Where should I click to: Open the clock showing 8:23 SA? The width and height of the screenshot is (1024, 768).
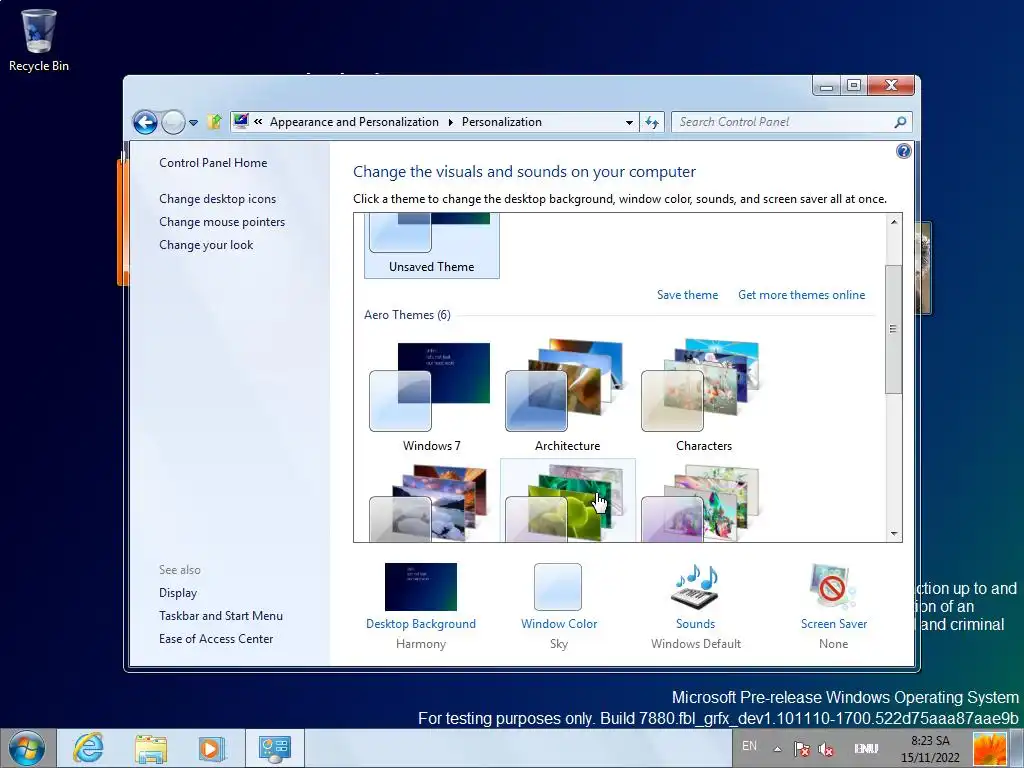click(x=930, y=749)
